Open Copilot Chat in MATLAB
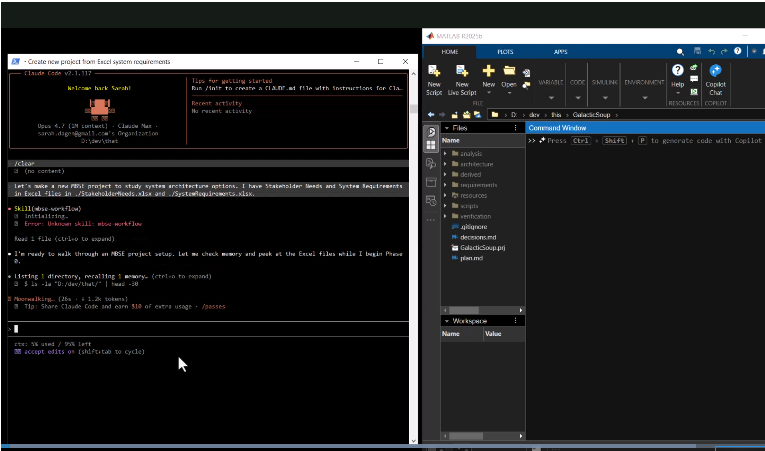The height and width of the screenshot is (451, 765). (715, 71)
